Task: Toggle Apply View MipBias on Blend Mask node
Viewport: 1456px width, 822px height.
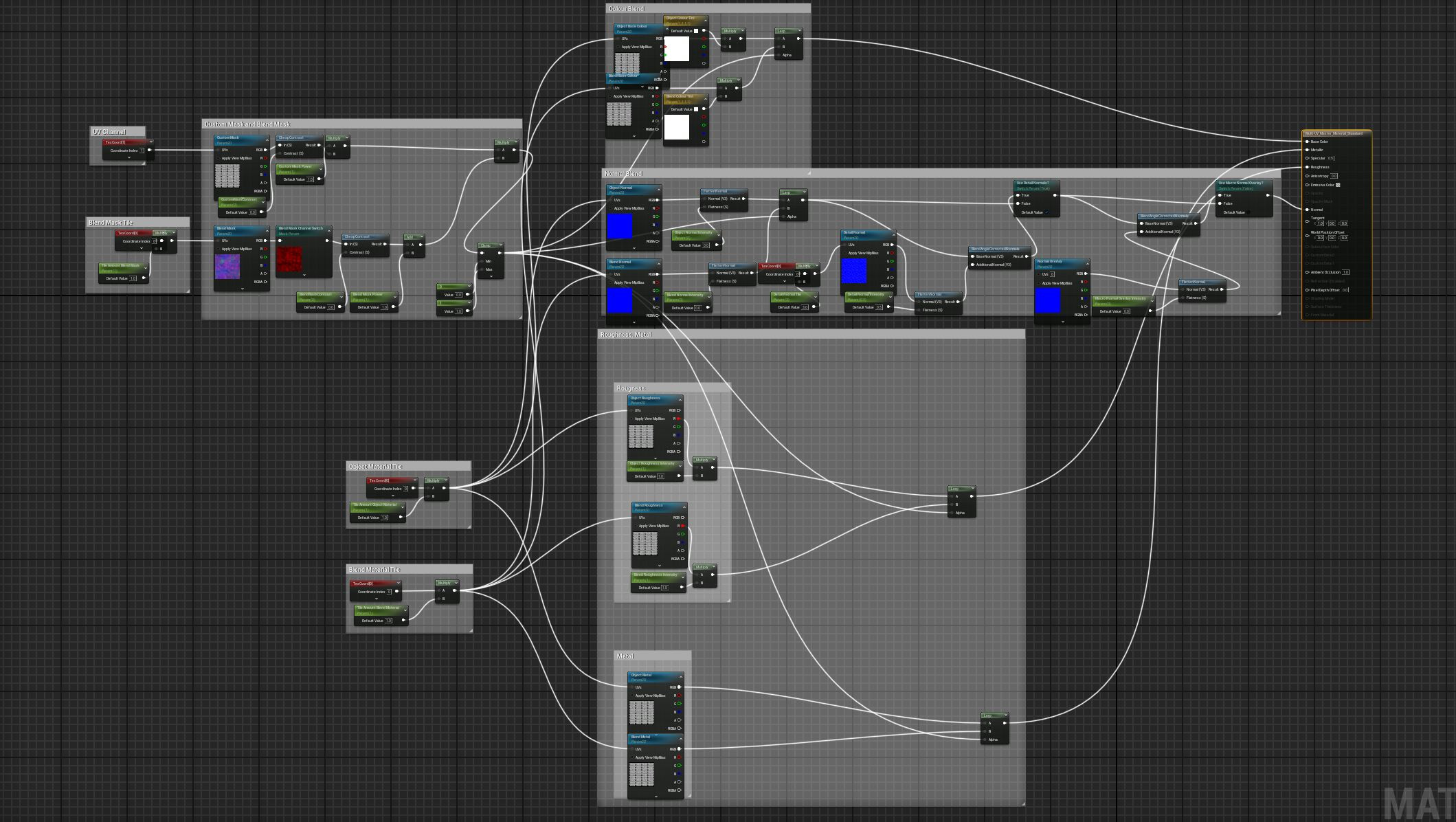Action: pos(219,249)
